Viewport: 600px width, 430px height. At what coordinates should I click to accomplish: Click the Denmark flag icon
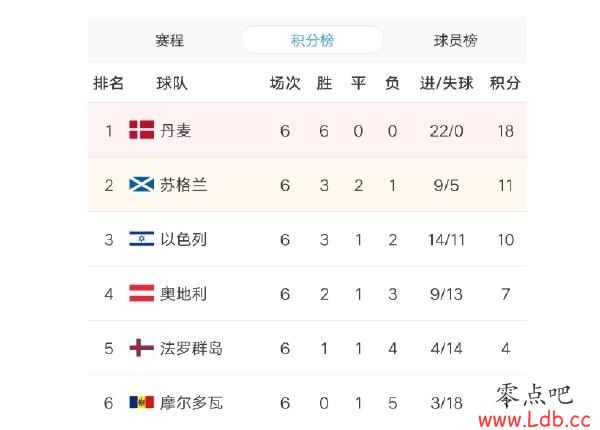coord(142,130)
